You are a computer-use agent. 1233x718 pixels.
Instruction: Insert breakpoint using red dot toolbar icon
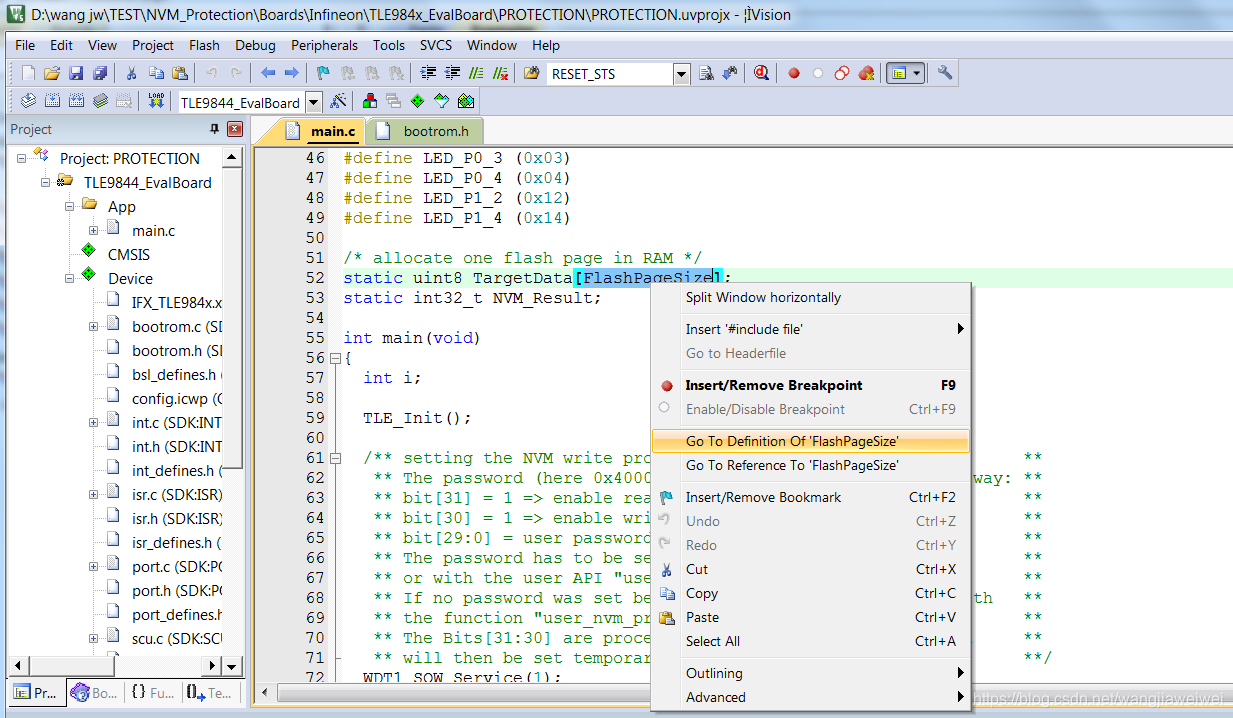pos(794,73)
